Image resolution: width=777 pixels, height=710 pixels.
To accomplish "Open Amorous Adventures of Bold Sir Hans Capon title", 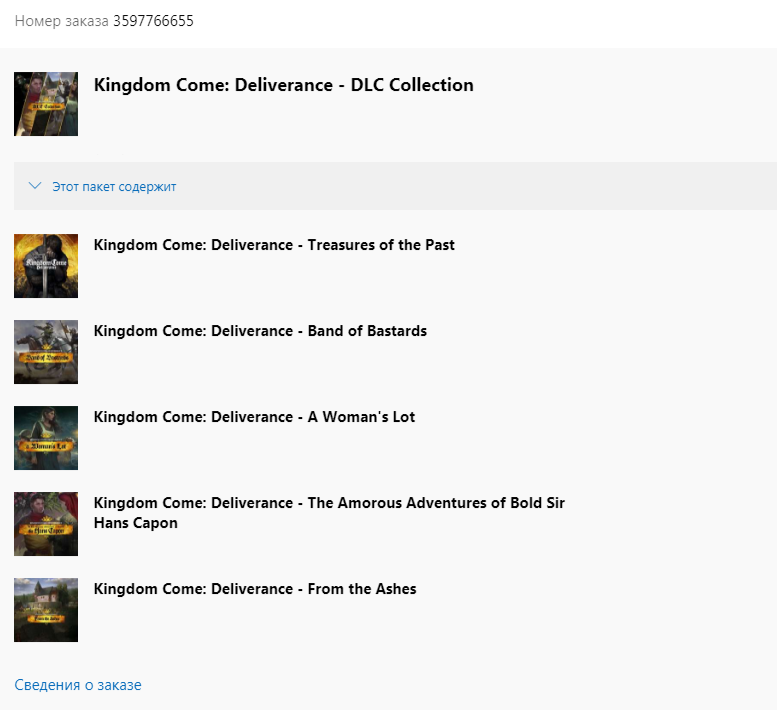I will click(329, 513).
